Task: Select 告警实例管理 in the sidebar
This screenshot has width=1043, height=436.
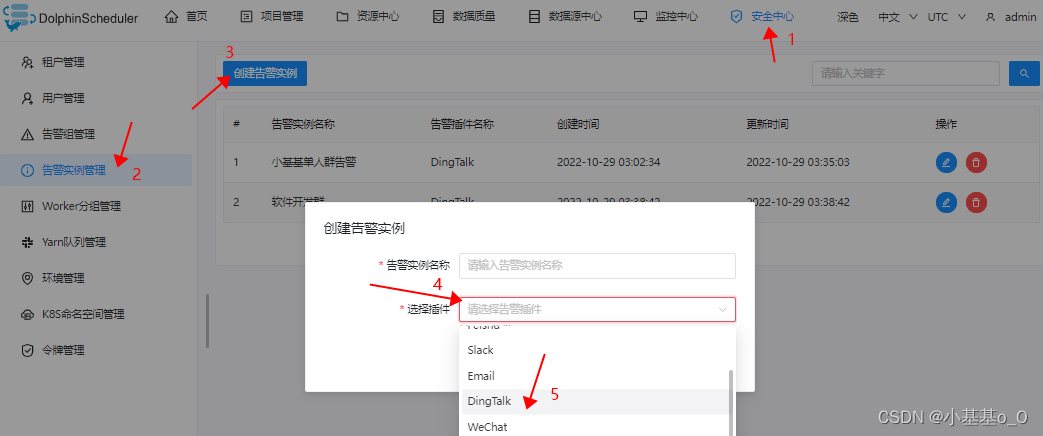Action: click(x=96, y=170)
